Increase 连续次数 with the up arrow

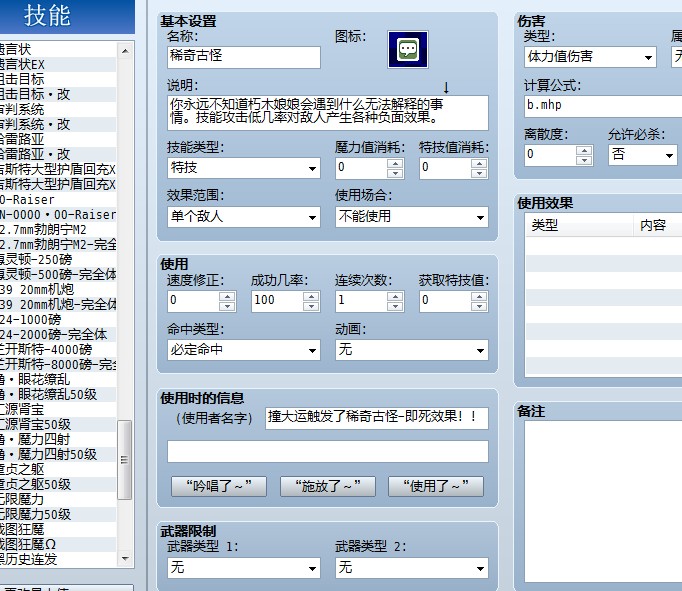(395, 296)
